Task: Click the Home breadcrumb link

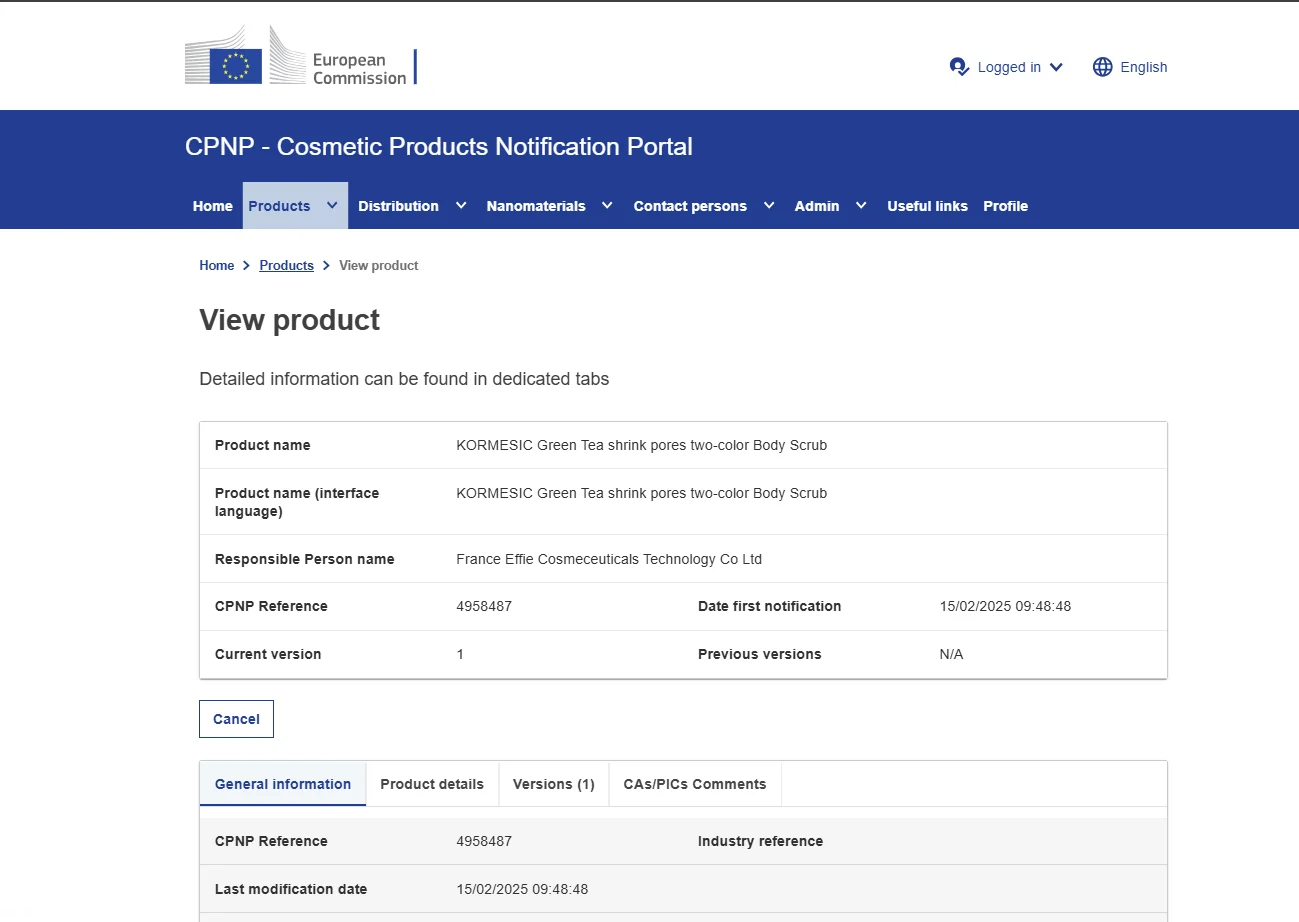Action: coord(216,265)
